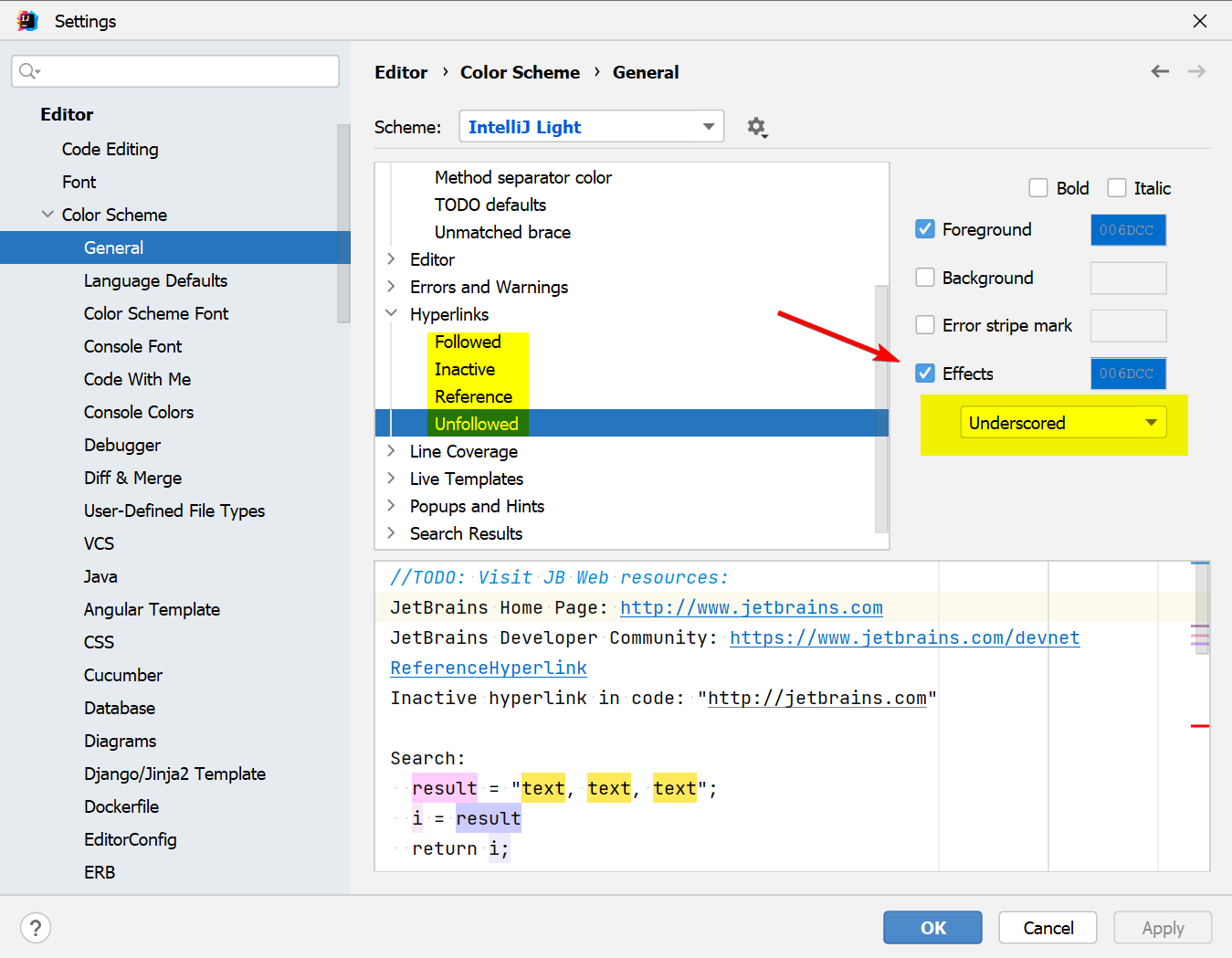This screenshot has height=958, width=1232.
Task: Expand the Line Coverage node
Action: point(392,451)
